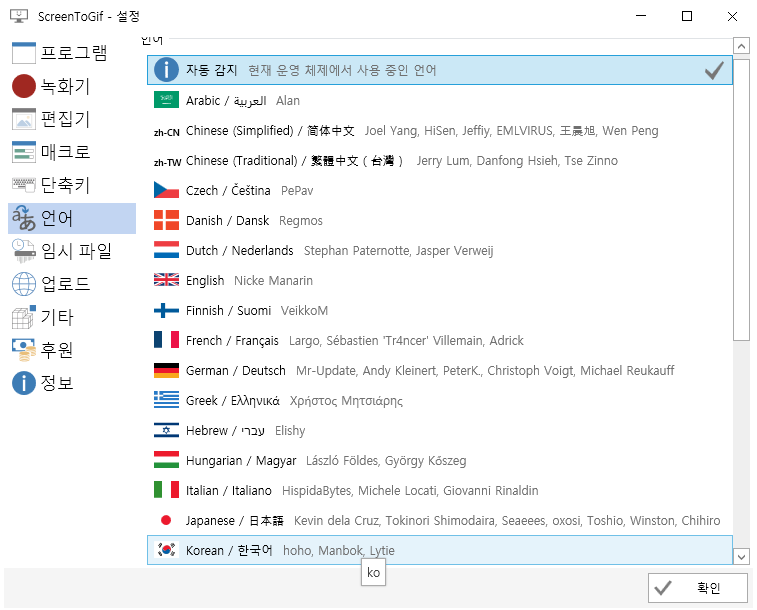
Task: Minimize the ScreenToGif settings window
Action: [x=641, y=16]
